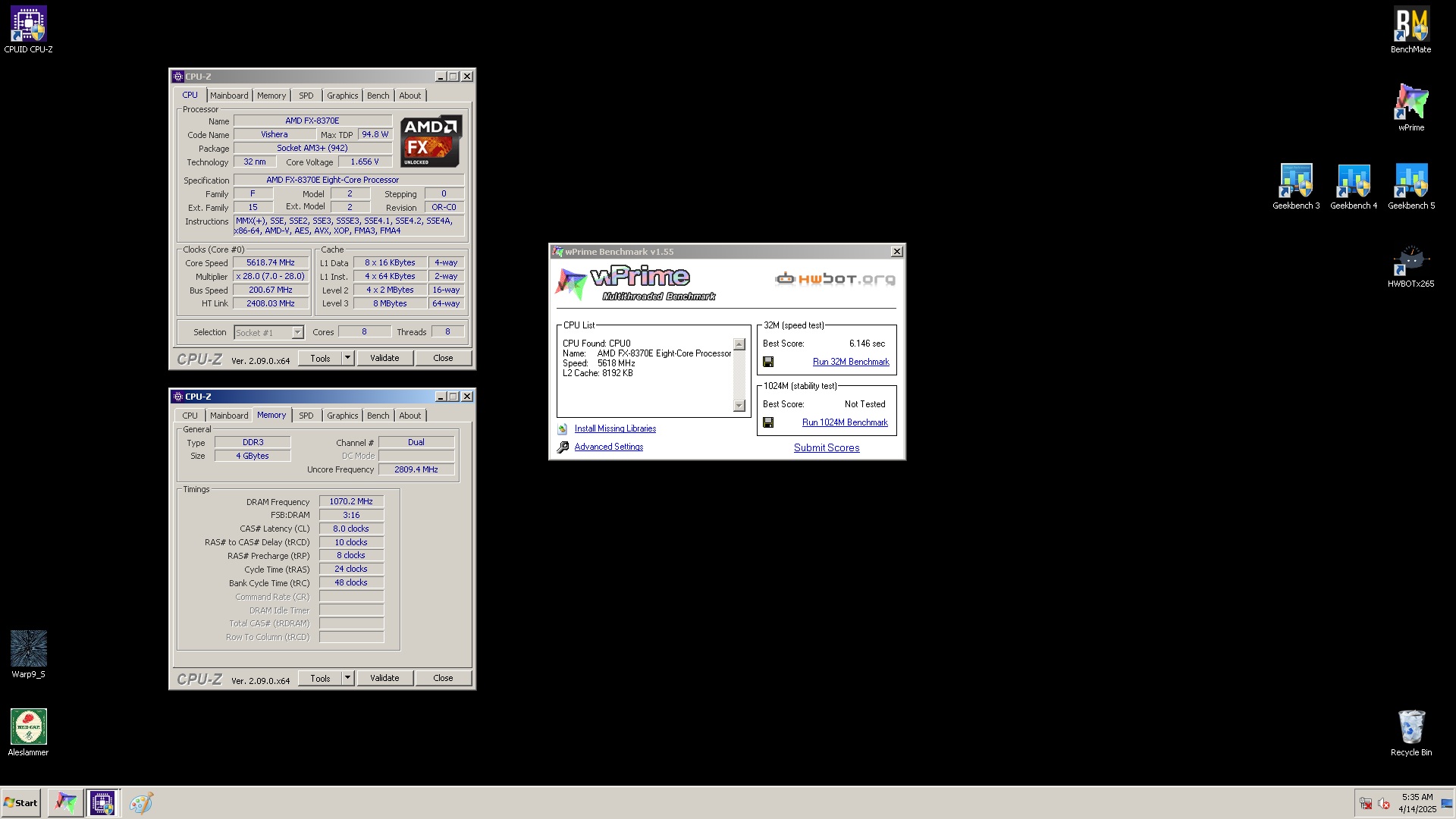Open Advanced Settings link in wPrime
This screenshot has height=819, width=1456.
pyautogui.click(x=609, y=447)
